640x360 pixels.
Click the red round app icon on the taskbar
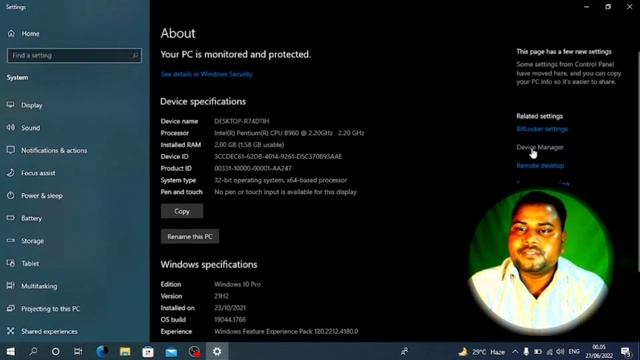(194, 351)
